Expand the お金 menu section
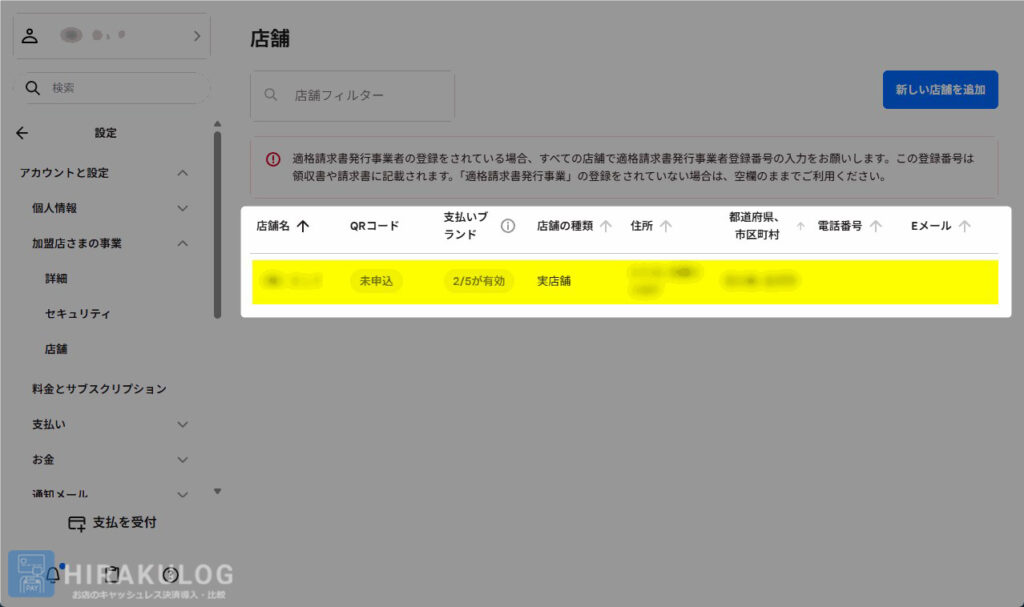 [x=182, y=460]
